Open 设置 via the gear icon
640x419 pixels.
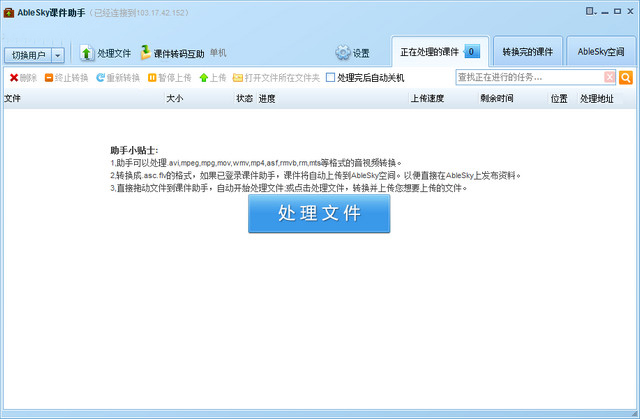(x=343, y=53)
